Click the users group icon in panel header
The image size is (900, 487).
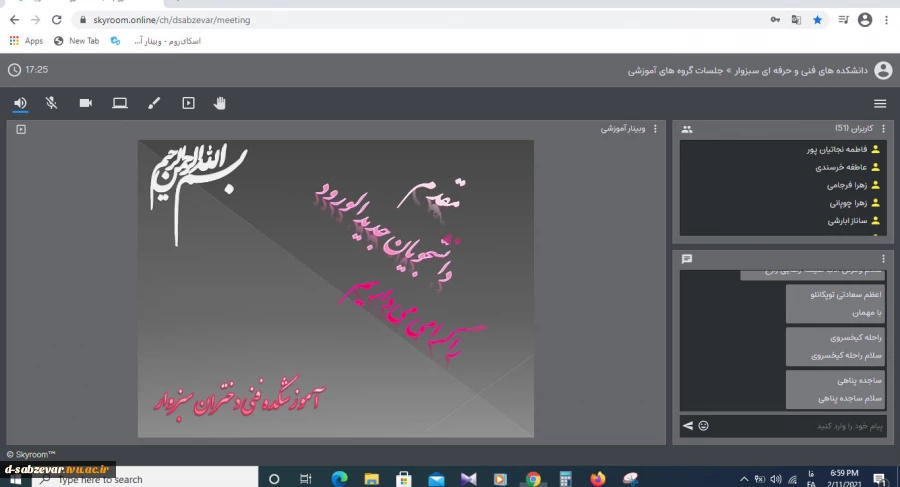687,129
